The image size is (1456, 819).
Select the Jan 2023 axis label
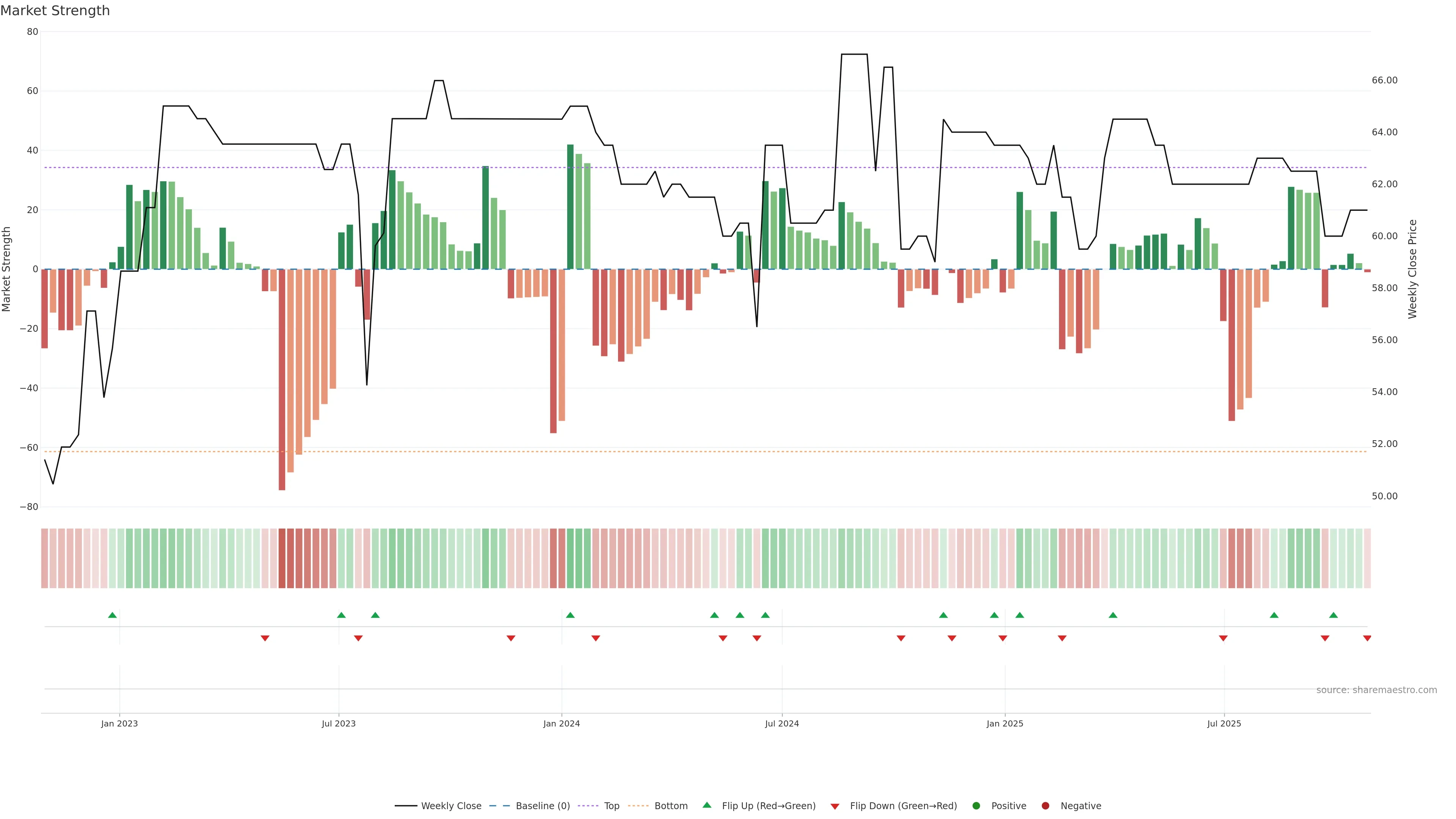click(119, 723)
